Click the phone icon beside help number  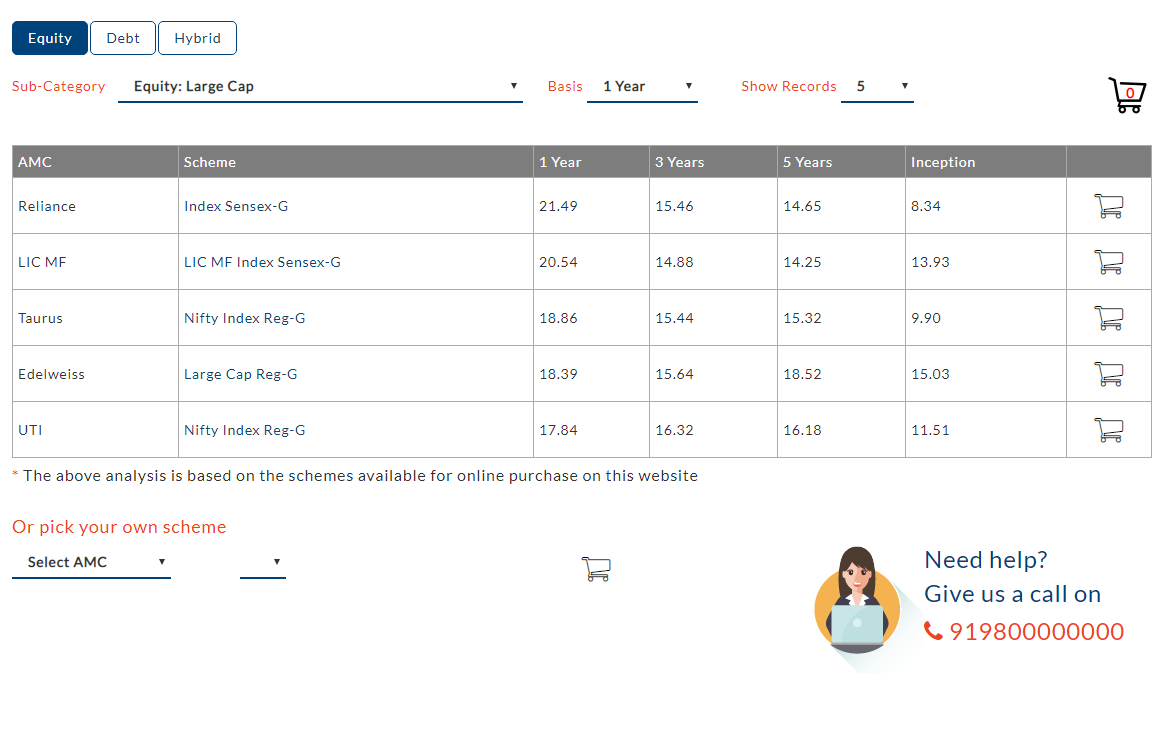[933, 631]
